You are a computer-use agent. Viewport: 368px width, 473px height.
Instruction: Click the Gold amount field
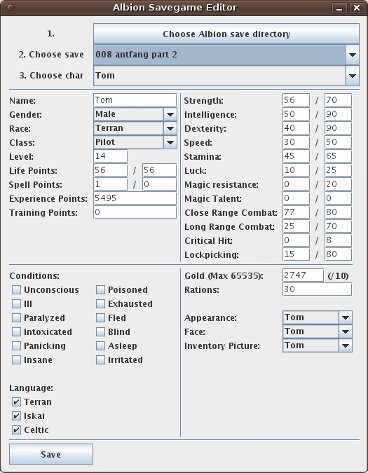coord(303,275)
